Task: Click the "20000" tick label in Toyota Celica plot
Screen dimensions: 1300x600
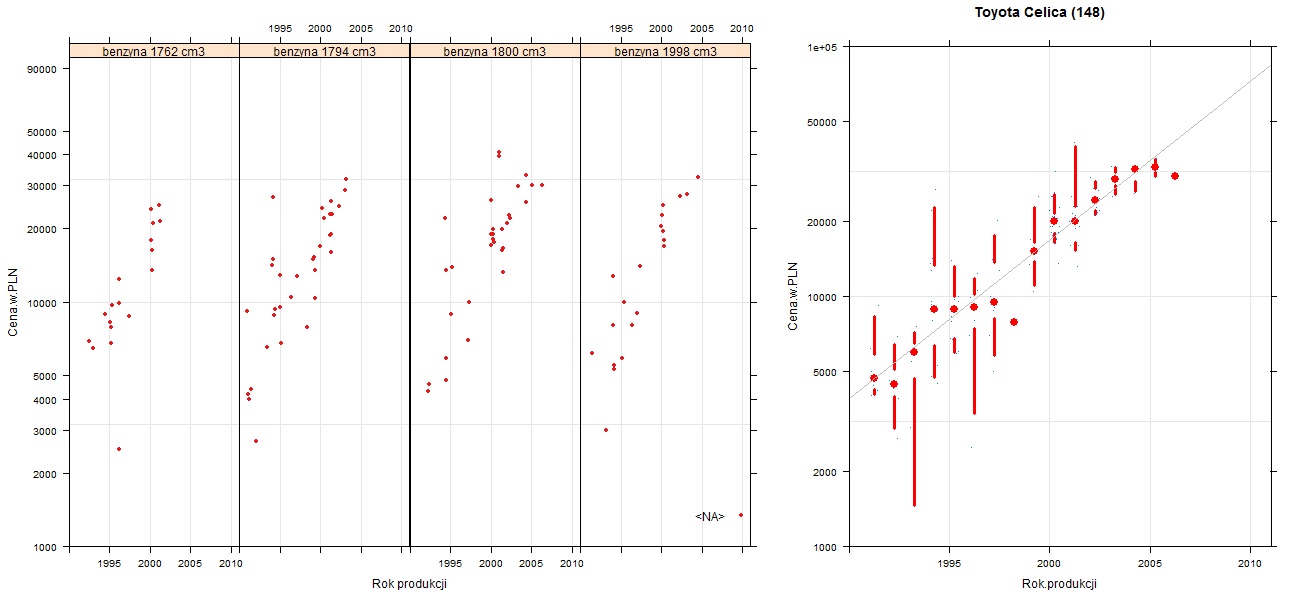Action: coord(822,221)
